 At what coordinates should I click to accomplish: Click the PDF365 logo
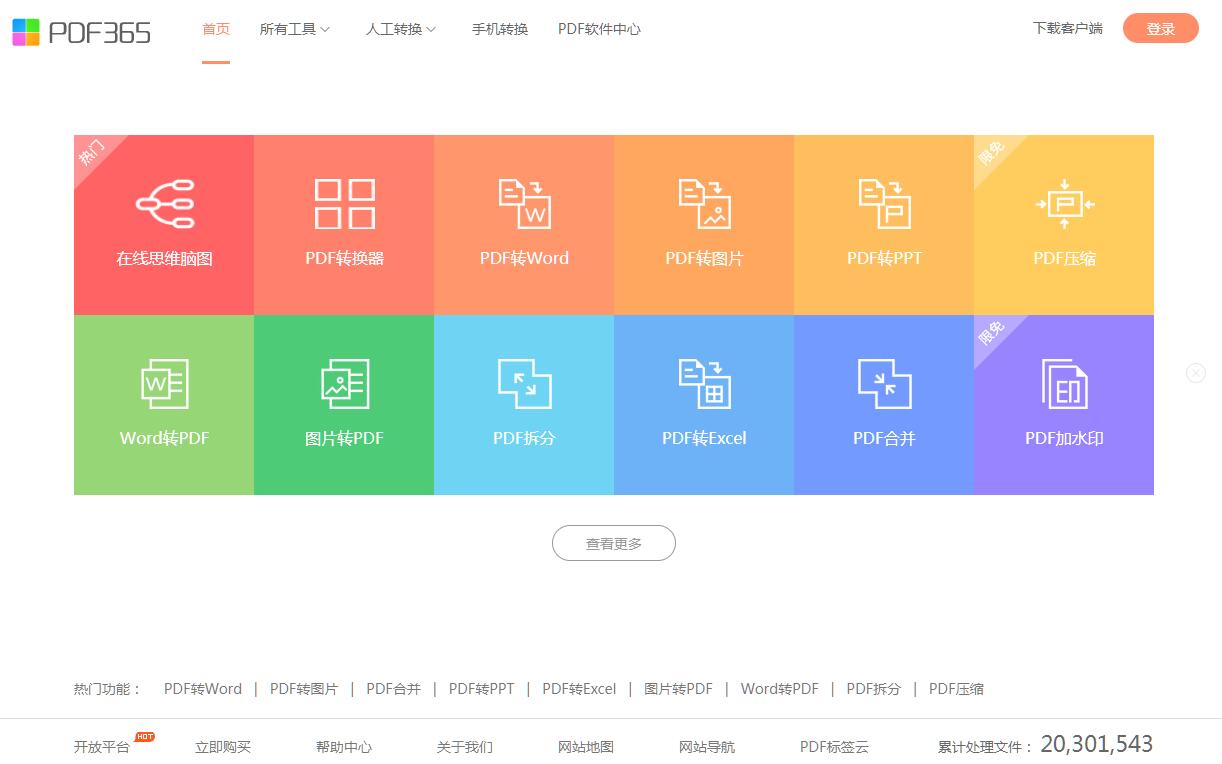click(81, 32)
